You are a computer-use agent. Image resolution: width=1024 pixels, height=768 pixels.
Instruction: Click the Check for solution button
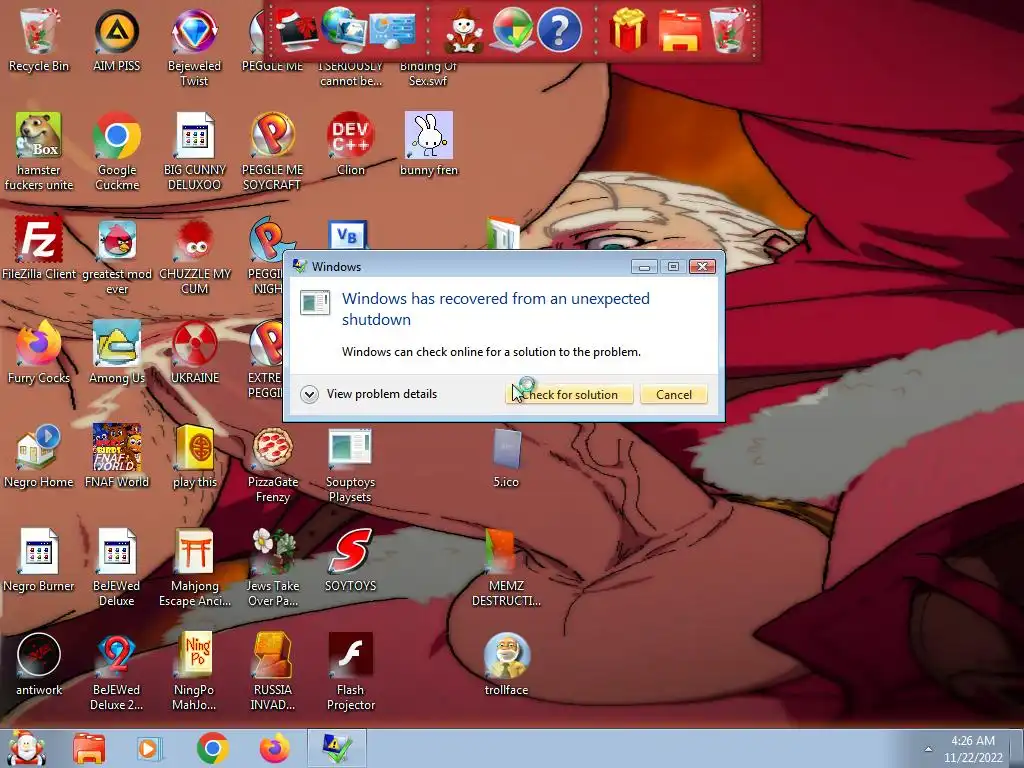click(569, 394)
